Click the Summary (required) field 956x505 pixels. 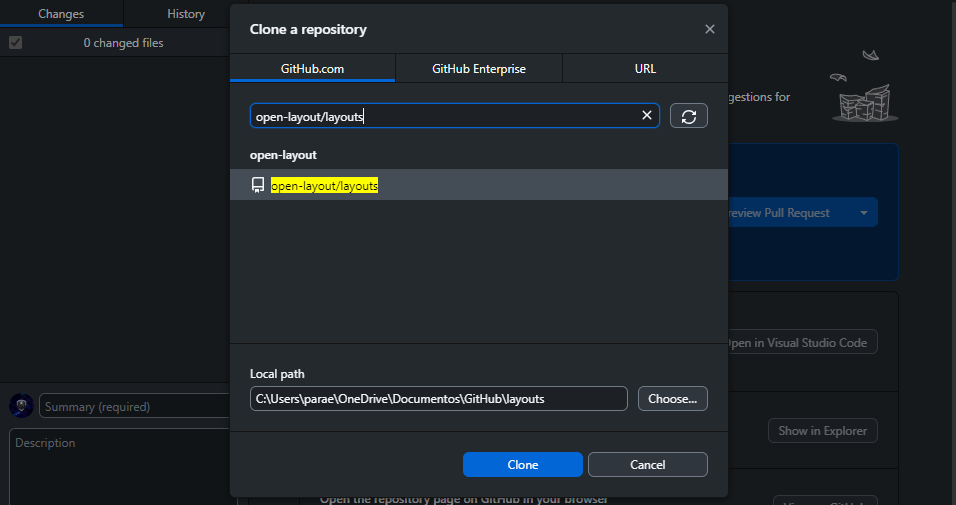(134, 406)
